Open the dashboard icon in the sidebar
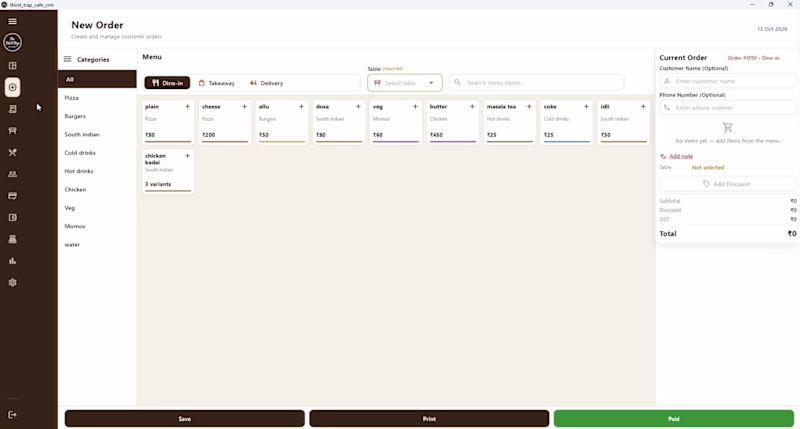The height and width of the screenshot is (429, 800). tap(12, 66)
